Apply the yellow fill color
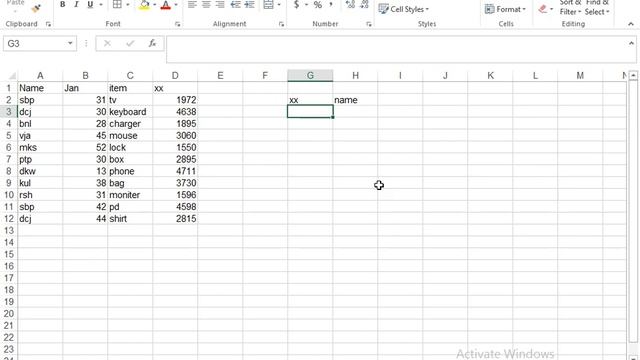The image size is (640, 360). (144, 5)
